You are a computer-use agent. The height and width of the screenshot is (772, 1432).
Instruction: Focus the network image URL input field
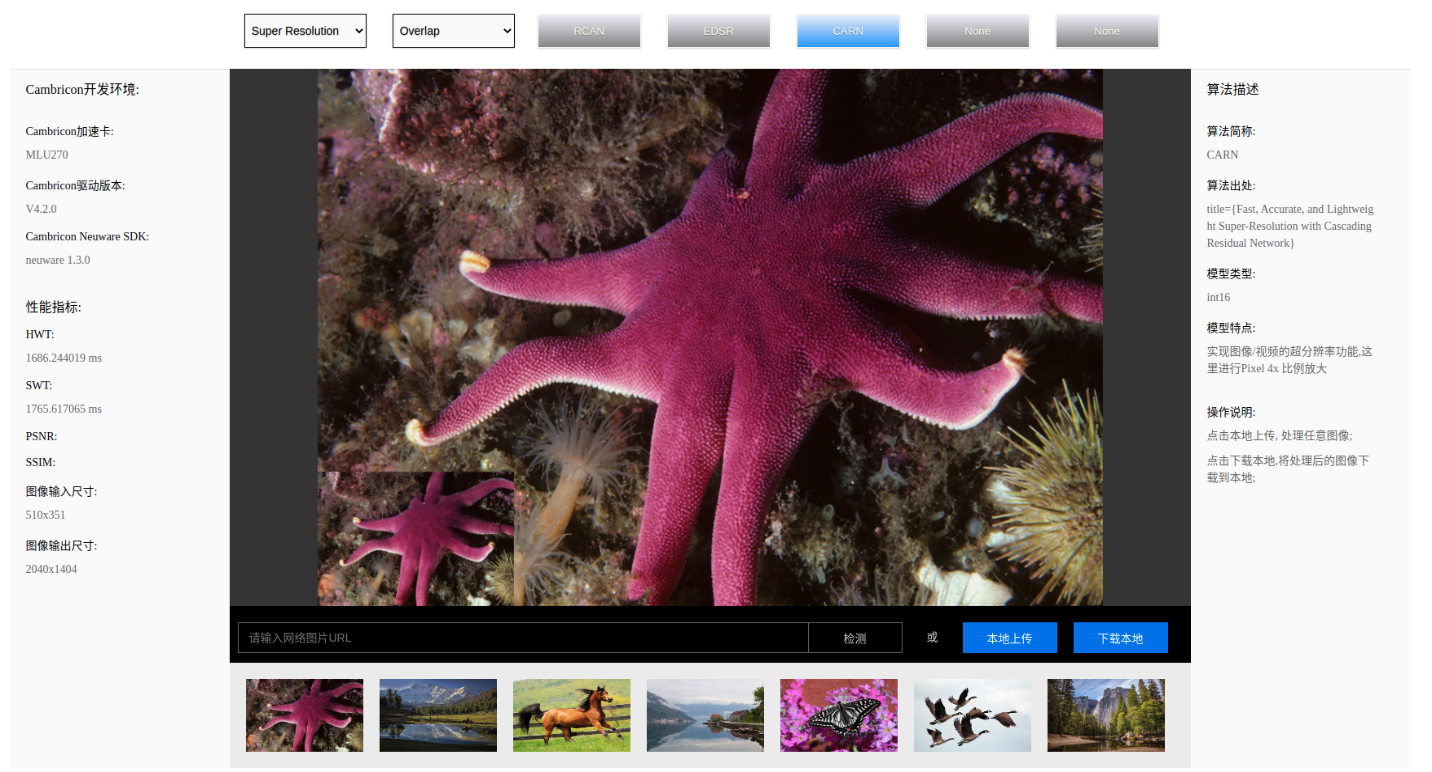coord(523,638)
